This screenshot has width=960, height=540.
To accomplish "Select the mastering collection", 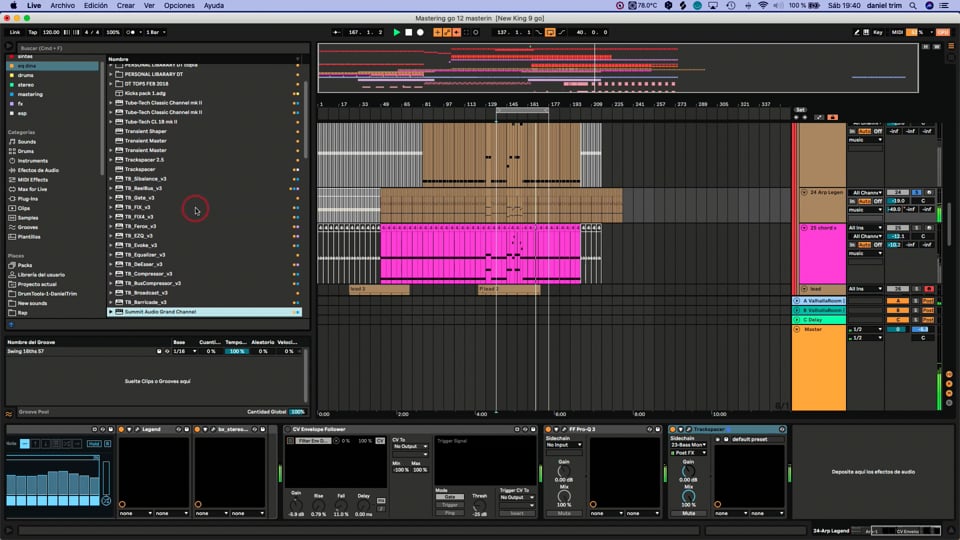I will tap(30, 94).
